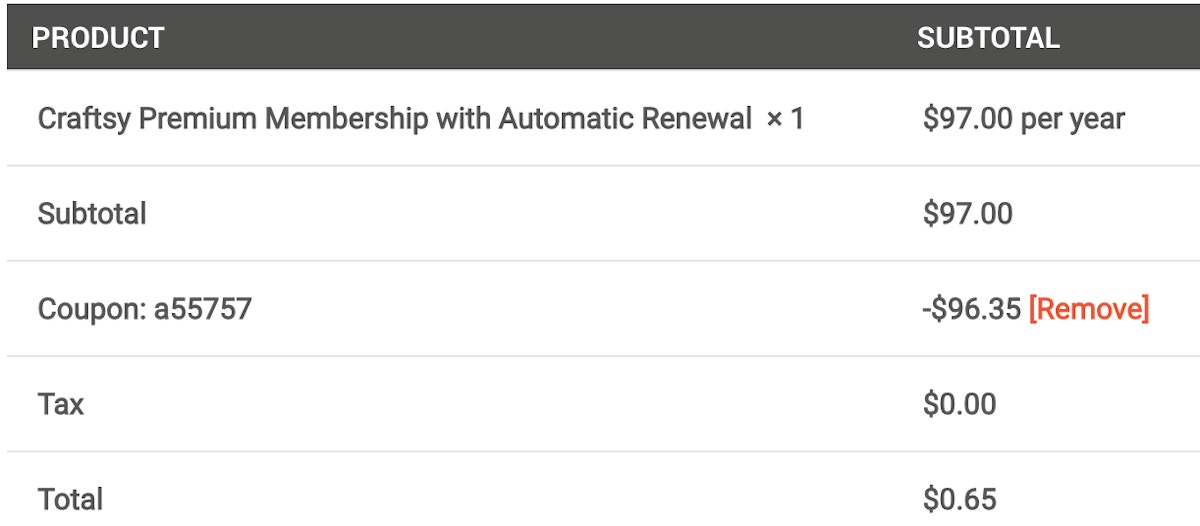Click the $0.00 tax amount
This screenshot has height=526, width=1200.
point(960,404)
